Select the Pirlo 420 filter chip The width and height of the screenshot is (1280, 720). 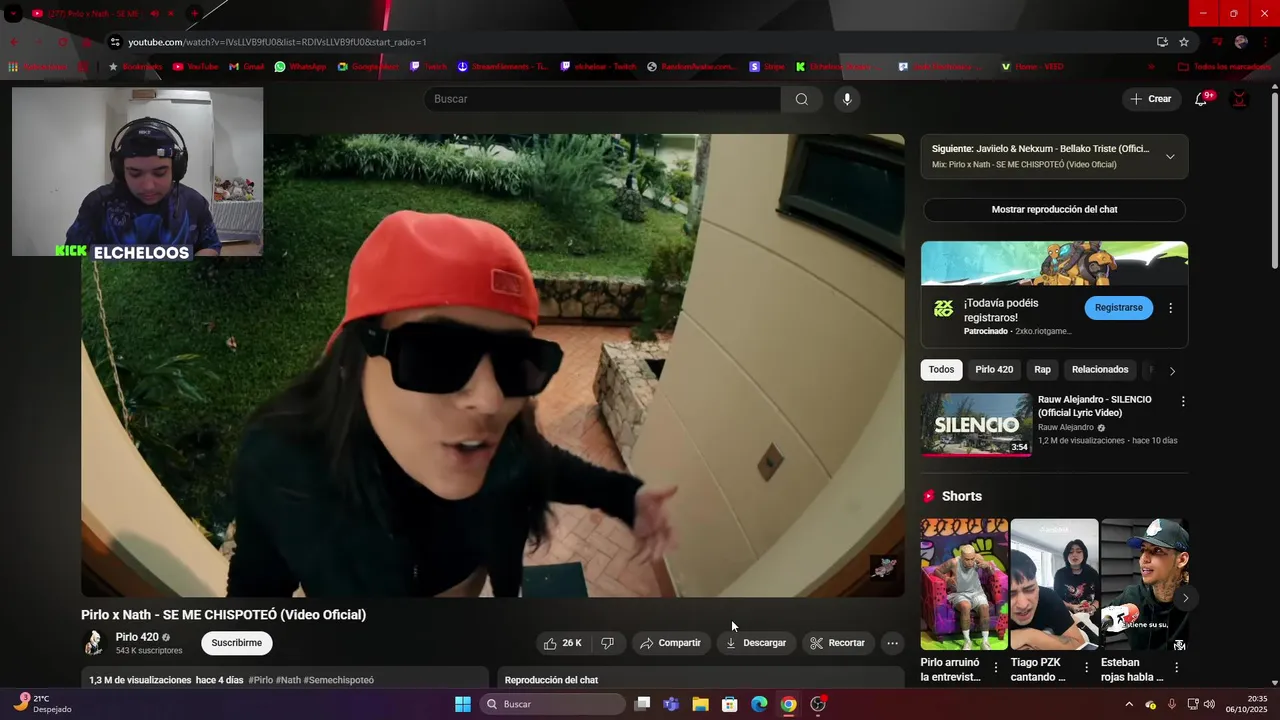(994, 370)
